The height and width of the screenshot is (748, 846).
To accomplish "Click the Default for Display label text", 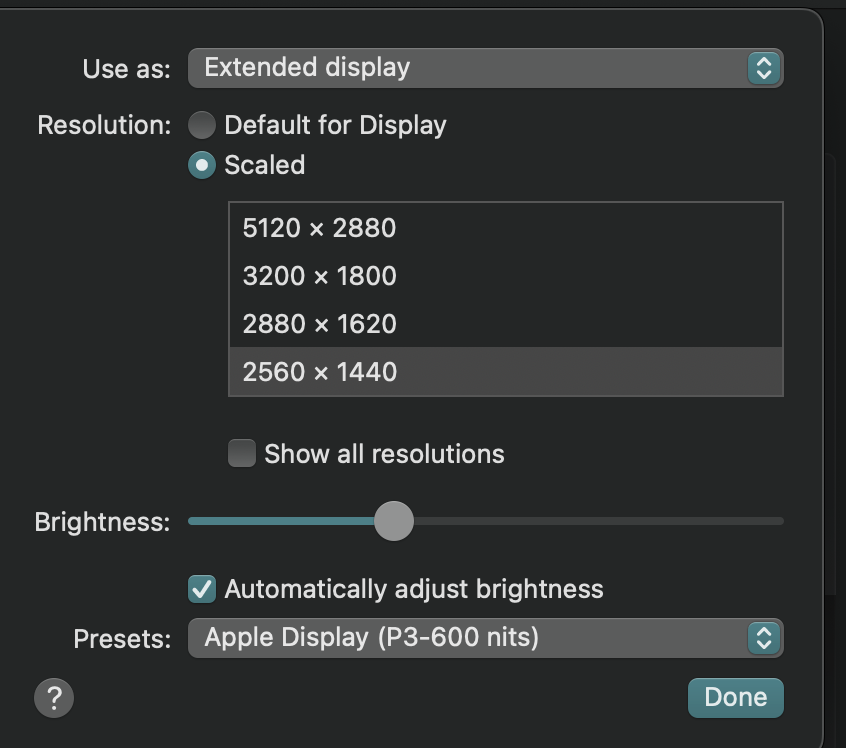I will [335, 125].
